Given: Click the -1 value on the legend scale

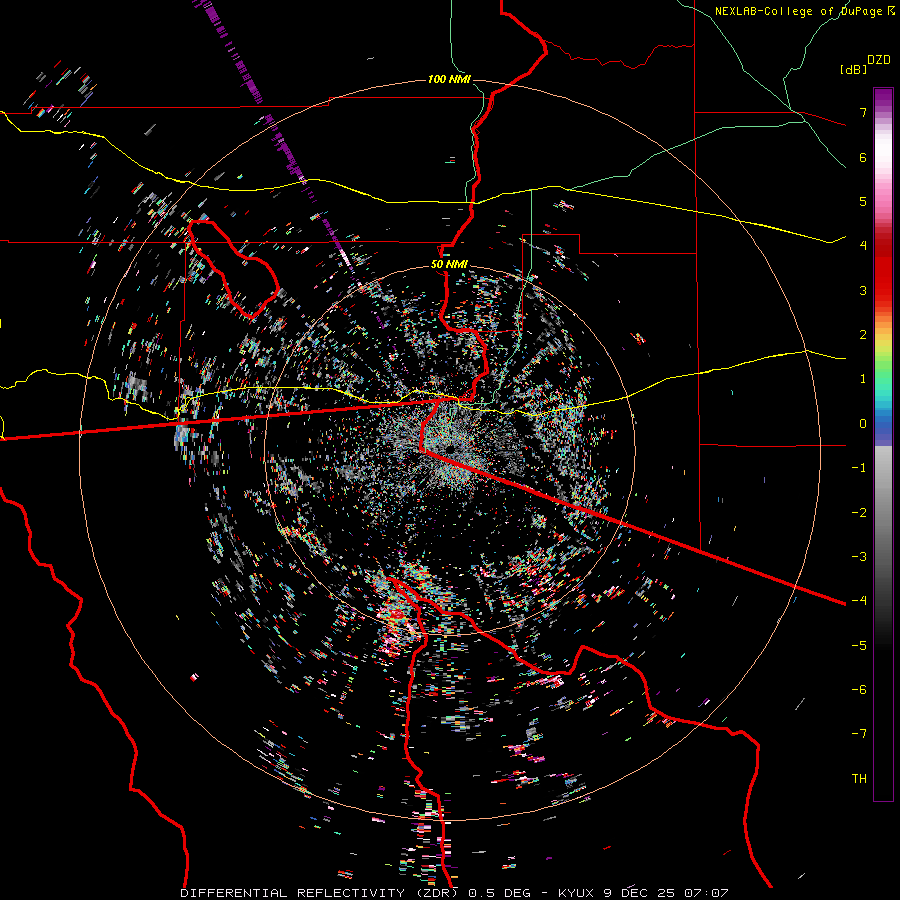Looking at the screenshot, I should point(859,468).
